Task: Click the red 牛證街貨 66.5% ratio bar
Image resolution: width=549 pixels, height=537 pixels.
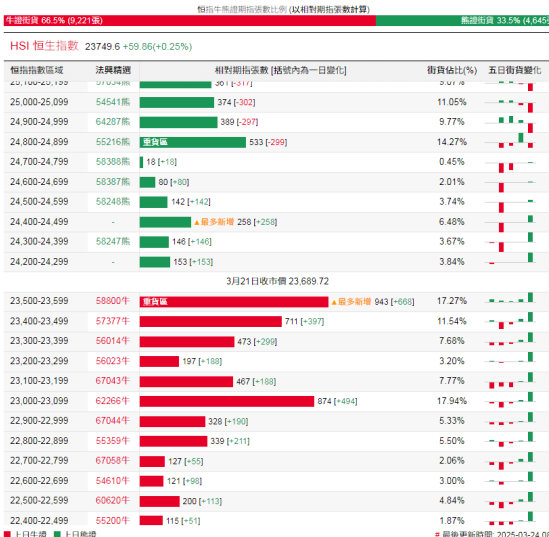Action: tap(190, 21)
